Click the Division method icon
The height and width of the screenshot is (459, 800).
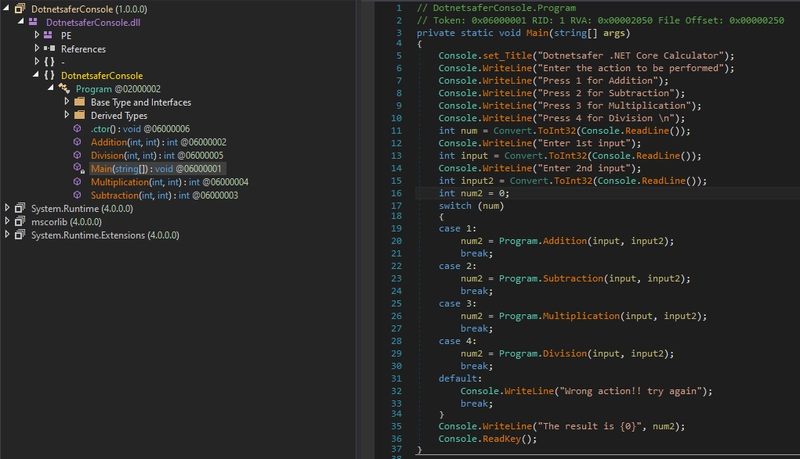click(77, 155)
